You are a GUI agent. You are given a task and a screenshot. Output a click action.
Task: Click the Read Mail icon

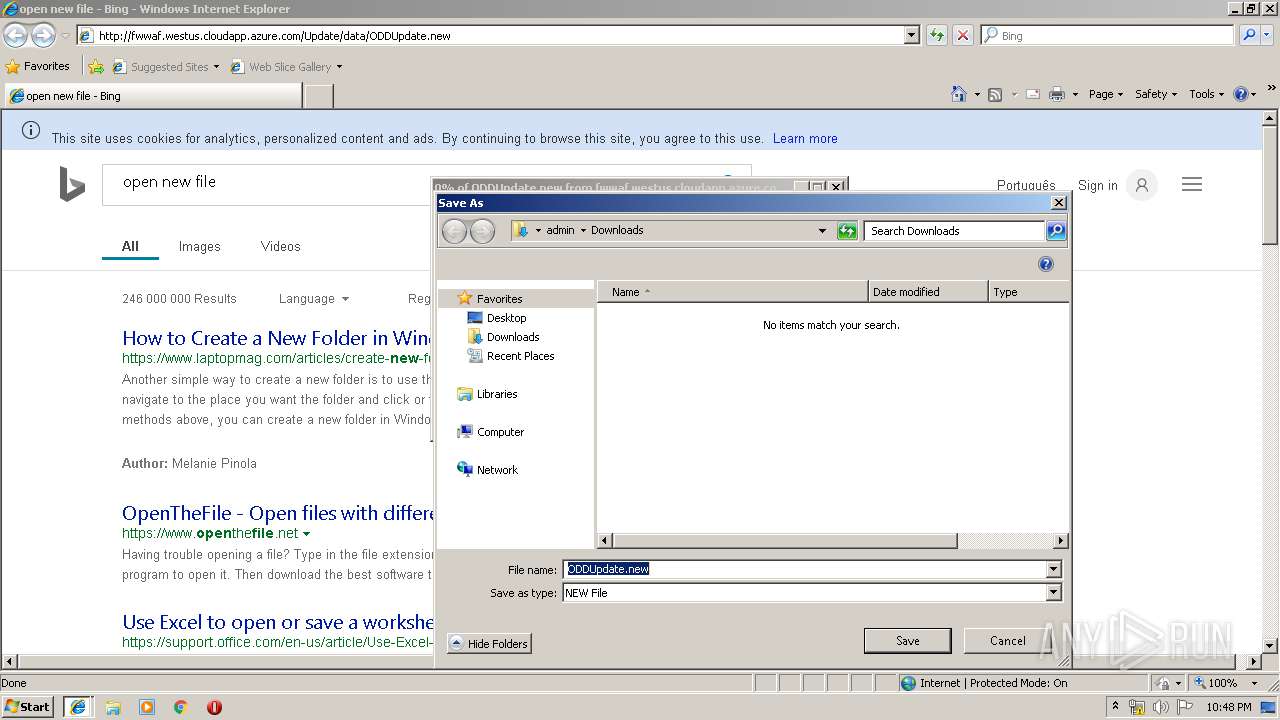[1032, 94]
